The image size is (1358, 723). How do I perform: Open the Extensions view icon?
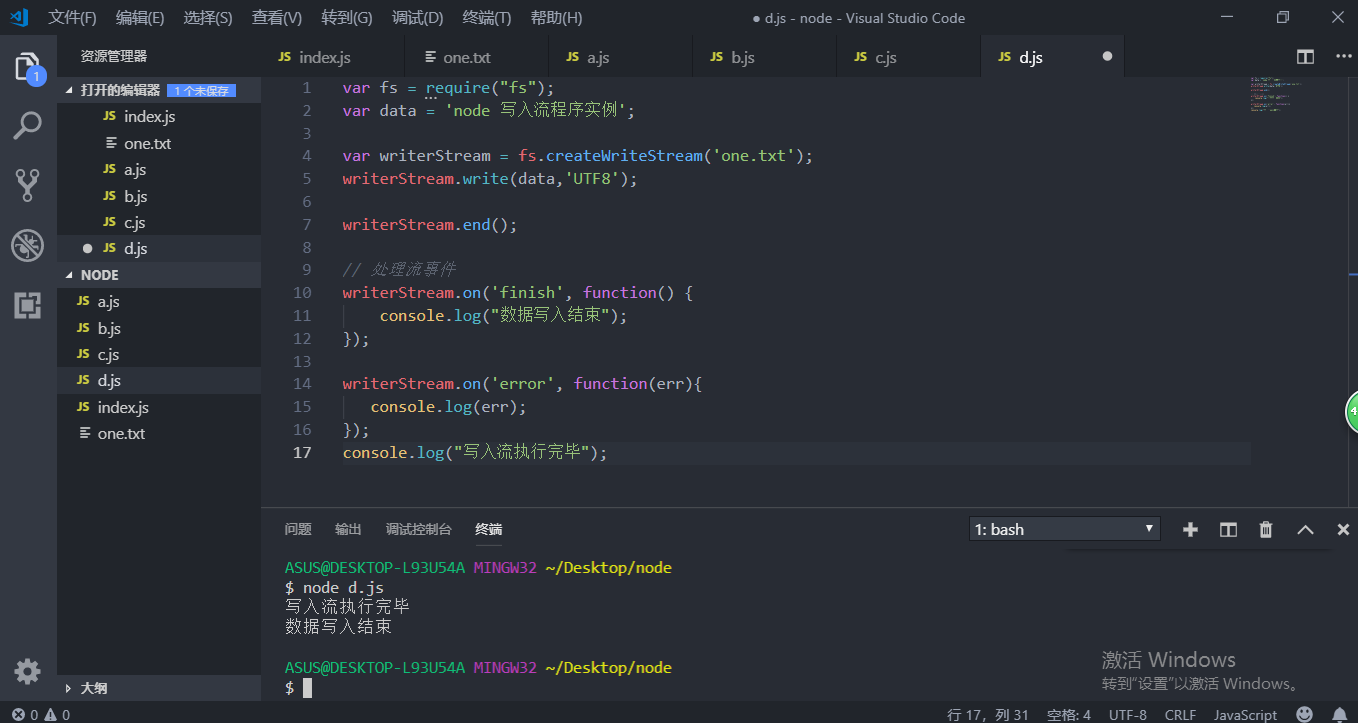pos(28,304)
